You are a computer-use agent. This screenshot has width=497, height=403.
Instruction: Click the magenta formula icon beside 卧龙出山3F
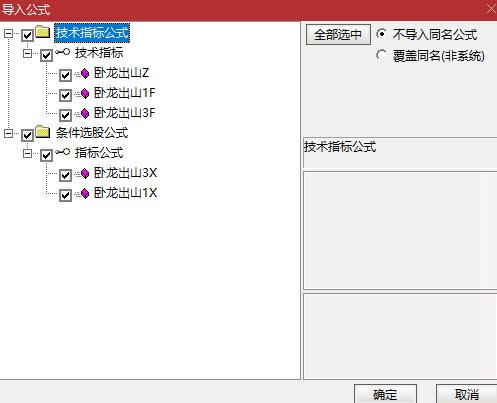tap(85, 114)
